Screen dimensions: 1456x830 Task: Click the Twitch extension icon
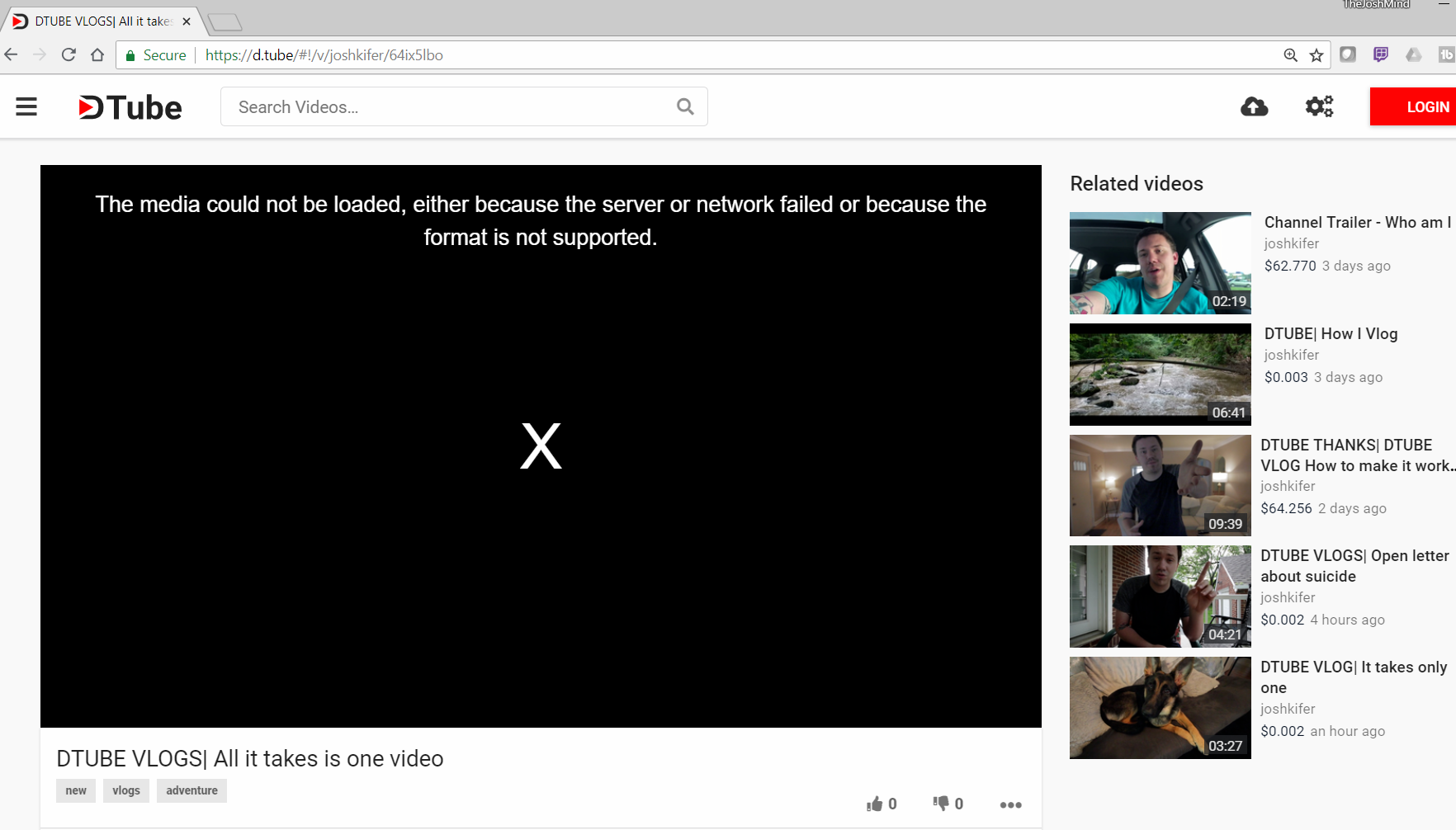pos(1381,54)
